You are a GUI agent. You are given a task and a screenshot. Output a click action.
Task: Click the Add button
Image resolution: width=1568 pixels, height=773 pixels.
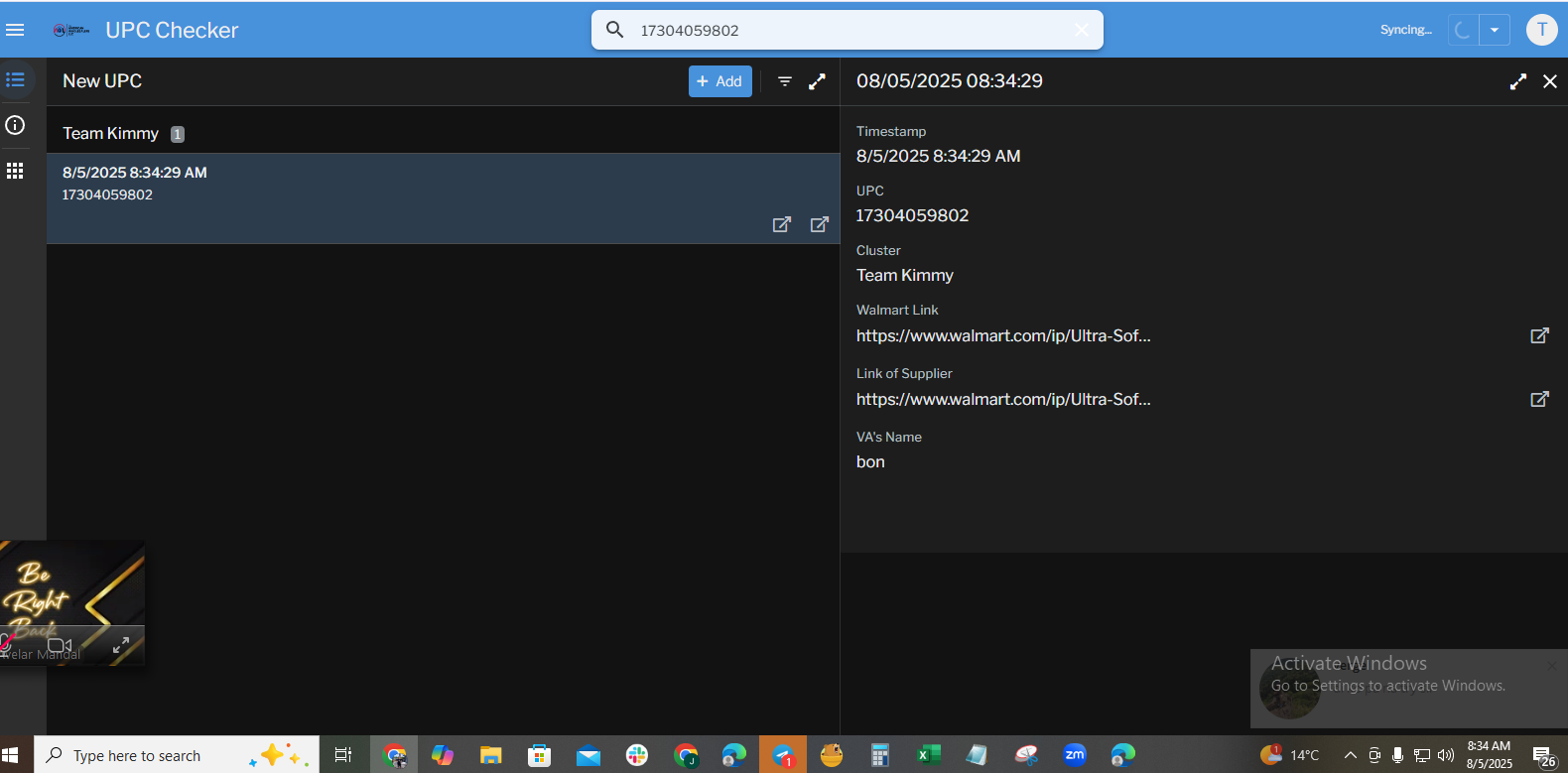719,81
